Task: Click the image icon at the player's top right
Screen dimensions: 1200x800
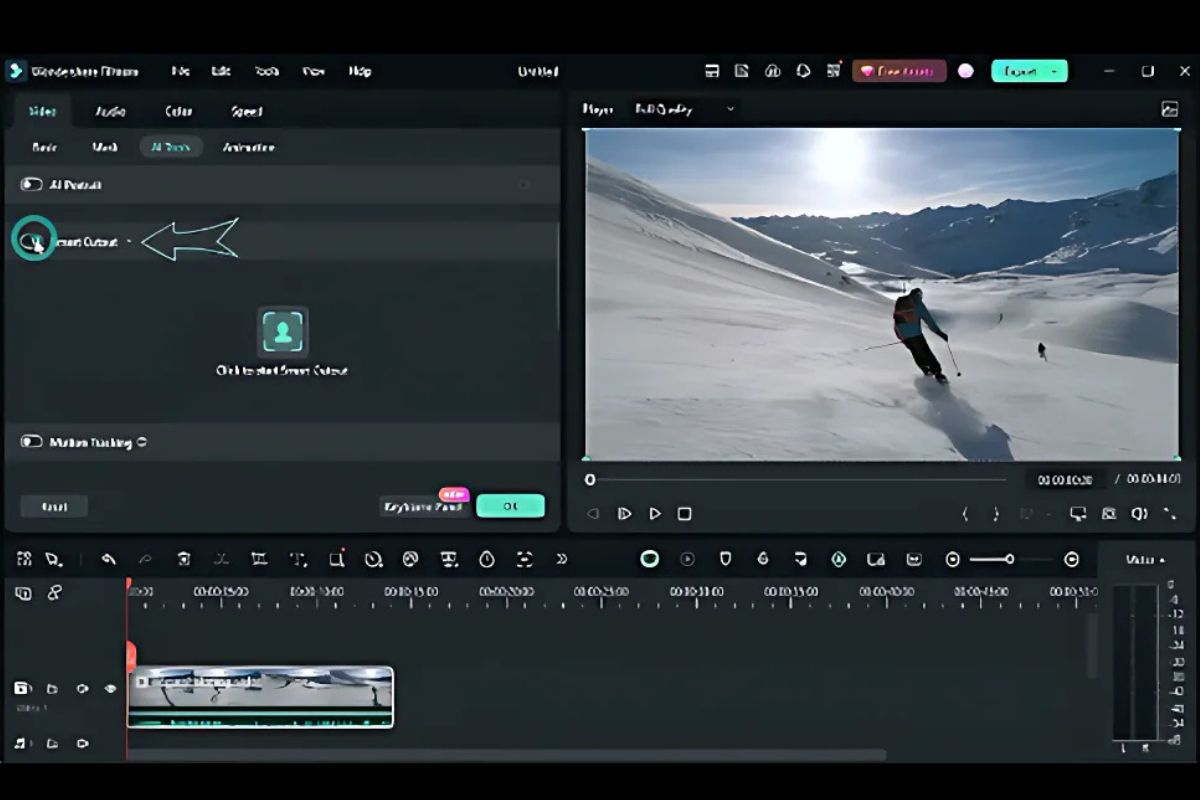Action: click(x=1169, y=109)
